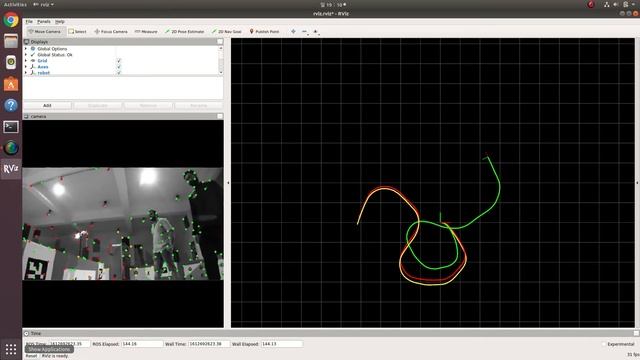Click the crosshair add-tool icon in toolbar
Image resolution: width=640 pixels, height=360 pixels.
[293, 31]
